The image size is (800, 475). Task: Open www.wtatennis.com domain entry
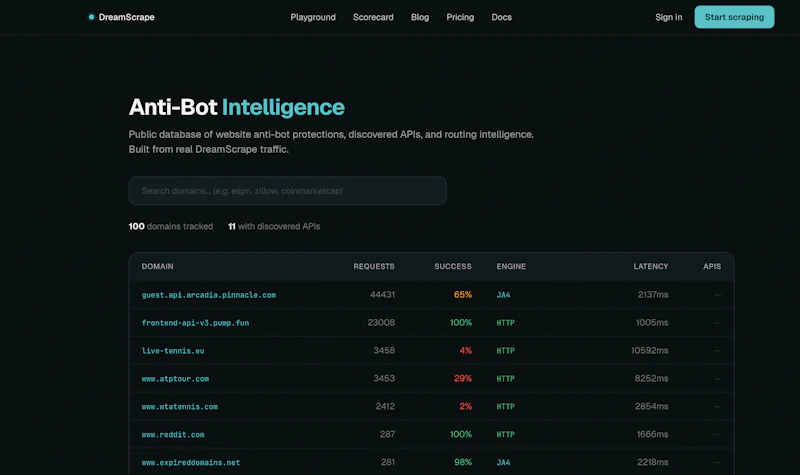click(x=180, y=407)
